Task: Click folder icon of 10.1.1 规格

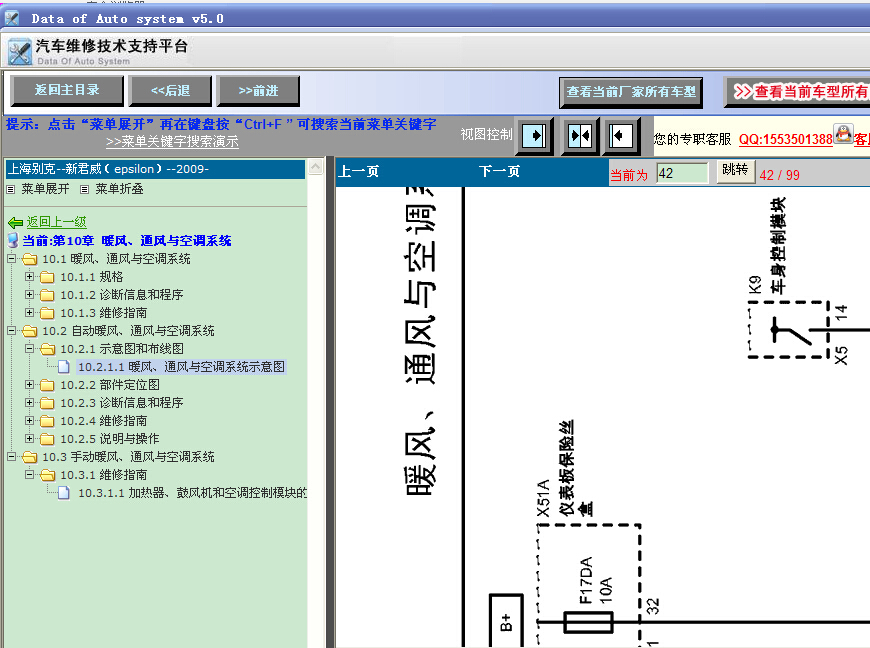Action: click(48, 277)
